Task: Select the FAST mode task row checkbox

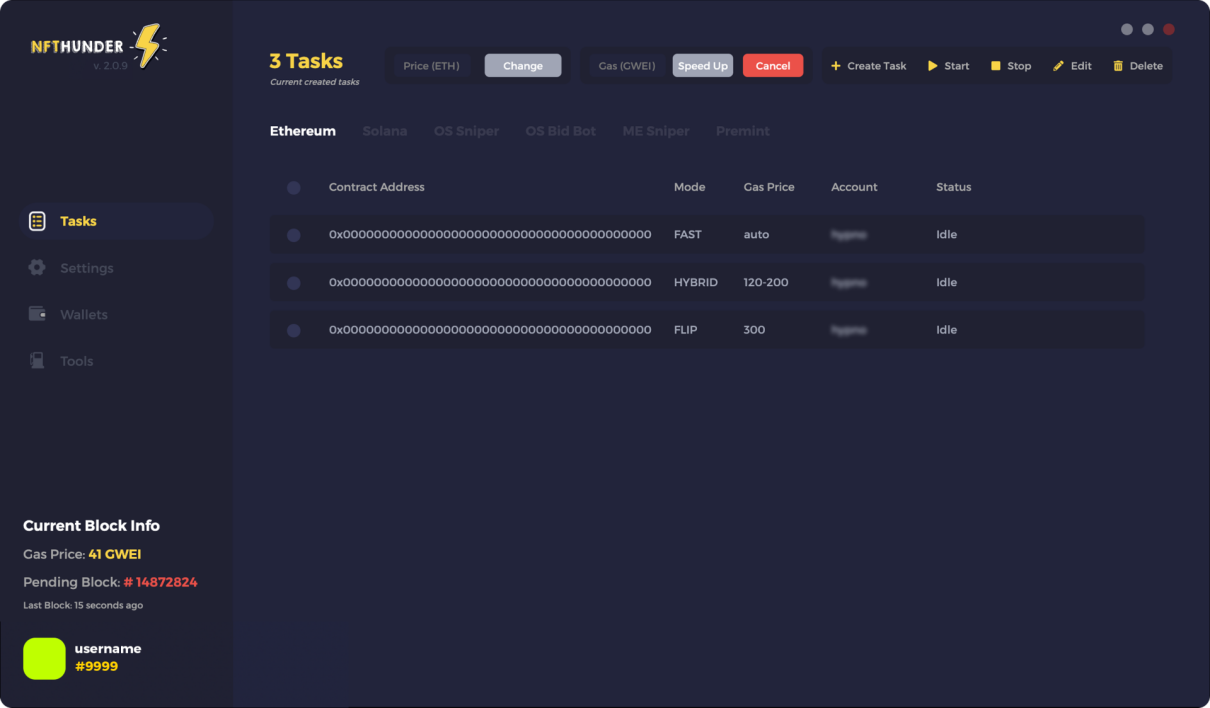Action: coord(293,235)
